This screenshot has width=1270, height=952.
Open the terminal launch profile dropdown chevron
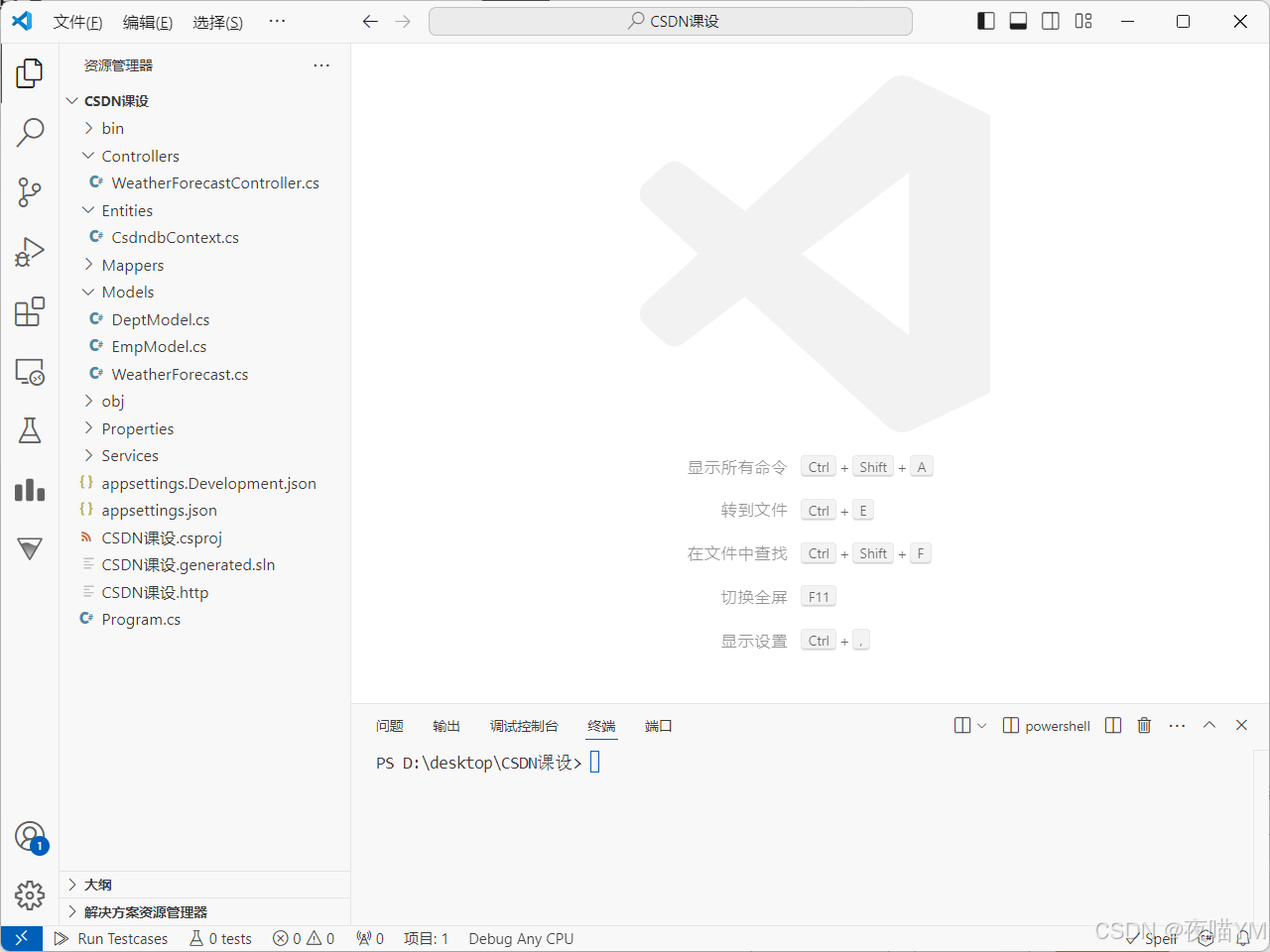point(982,726)
